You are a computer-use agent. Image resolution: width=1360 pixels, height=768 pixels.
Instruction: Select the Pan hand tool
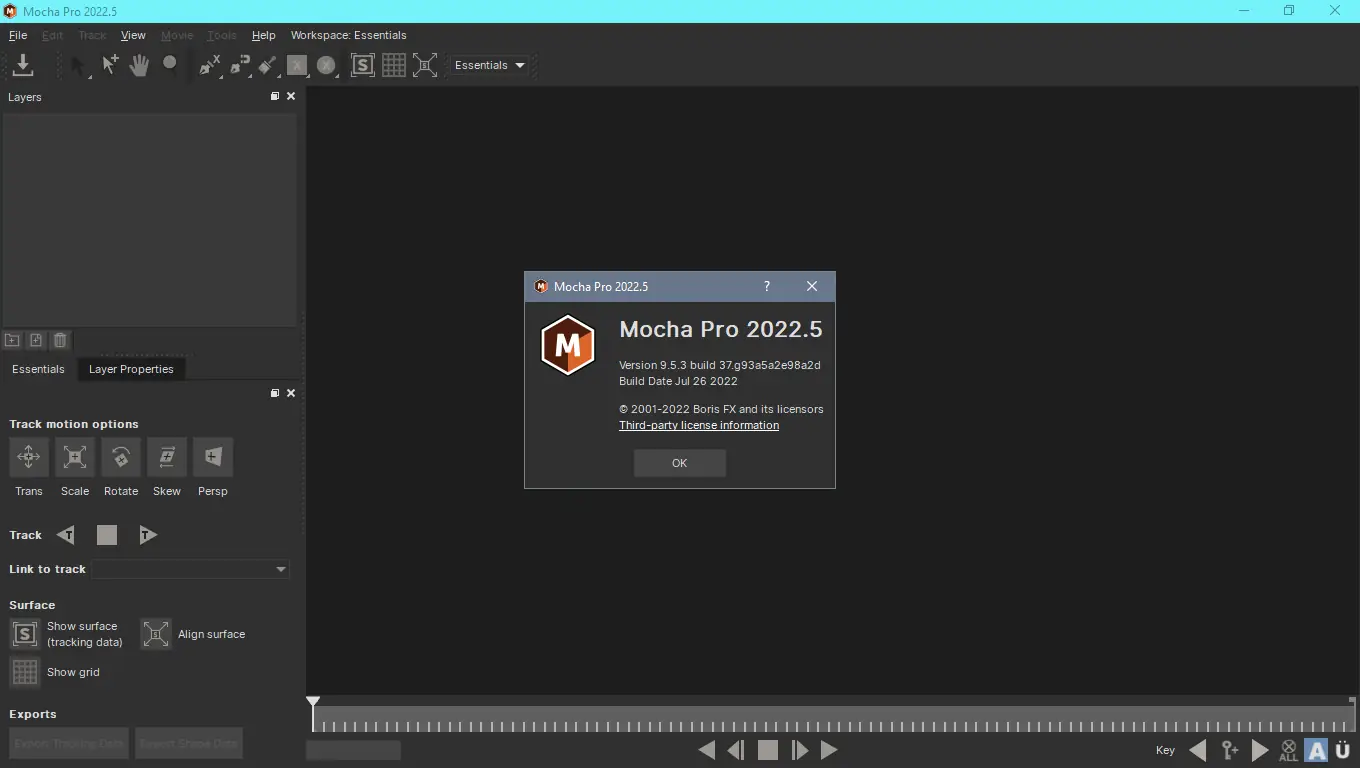pyautogui.click(x=139, y=65)
